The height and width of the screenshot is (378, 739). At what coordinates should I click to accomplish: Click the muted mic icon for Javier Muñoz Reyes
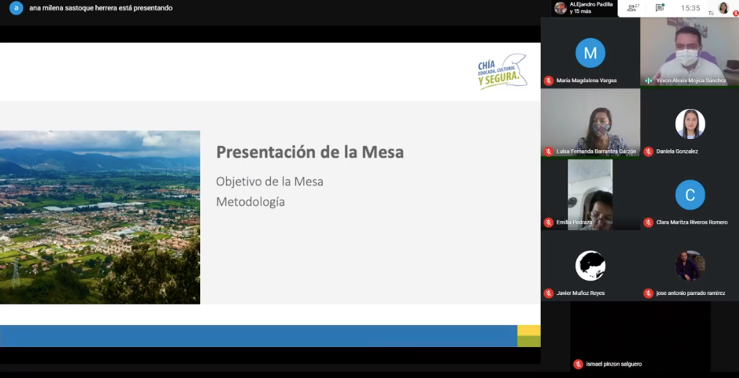coord(548,293)
